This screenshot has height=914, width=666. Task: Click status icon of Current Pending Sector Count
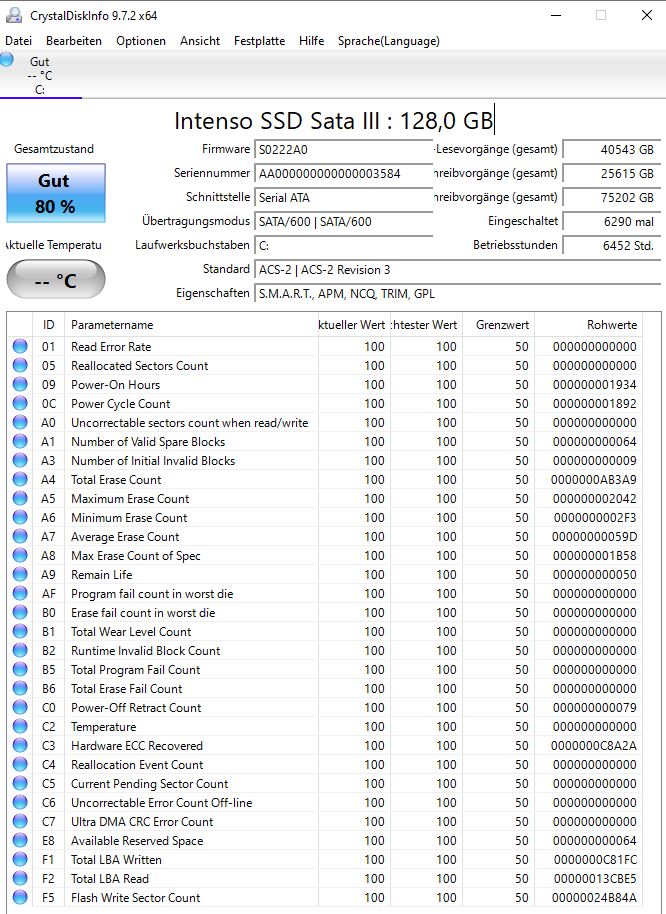coord(20,783)
